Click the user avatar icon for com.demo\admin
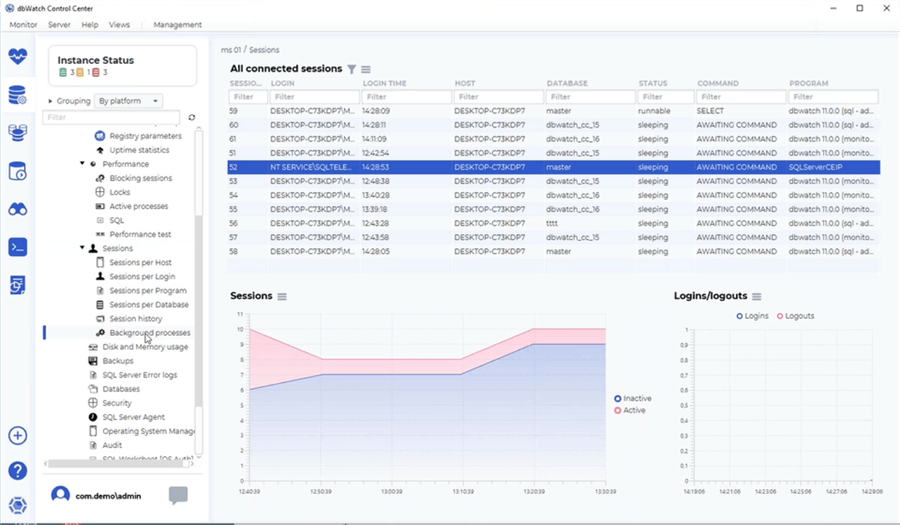900x525 pixels. click(60, 495)
